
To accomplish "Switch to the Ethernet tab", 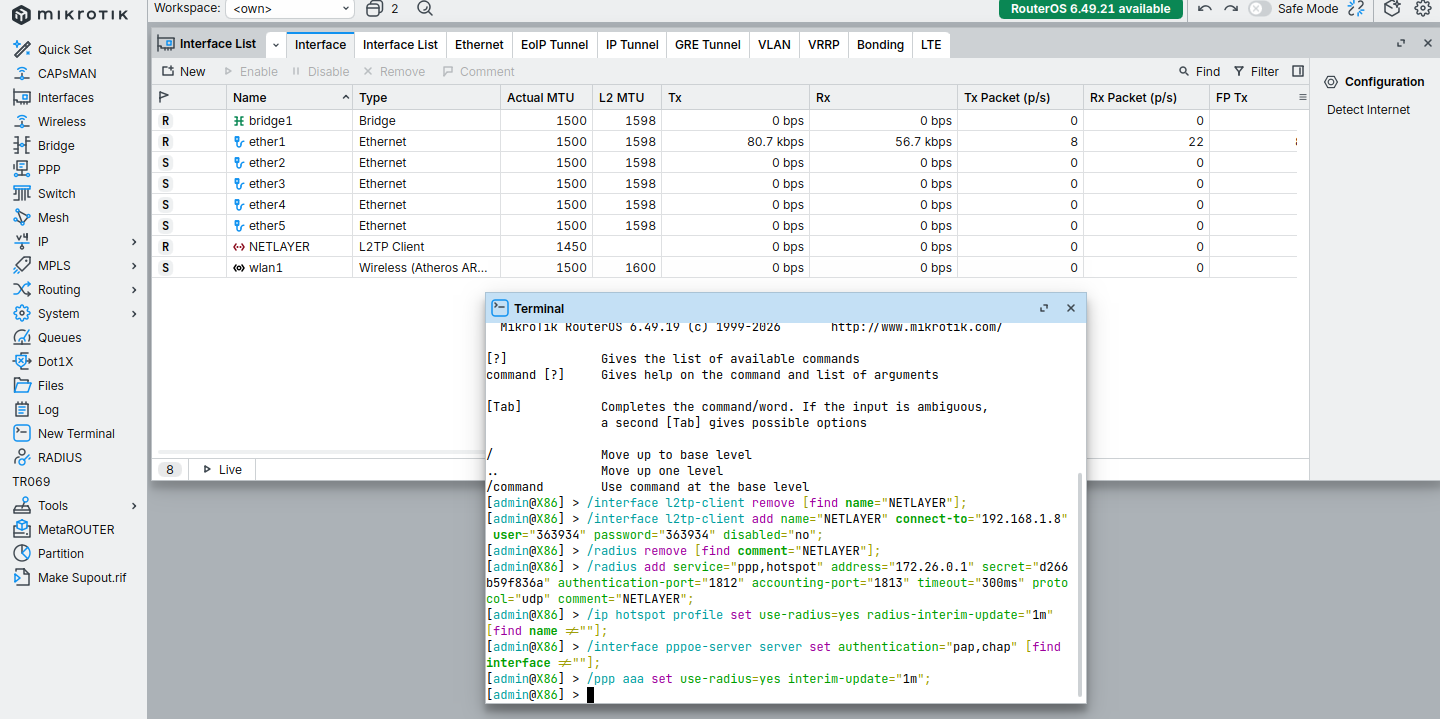I will coord(479,45).
